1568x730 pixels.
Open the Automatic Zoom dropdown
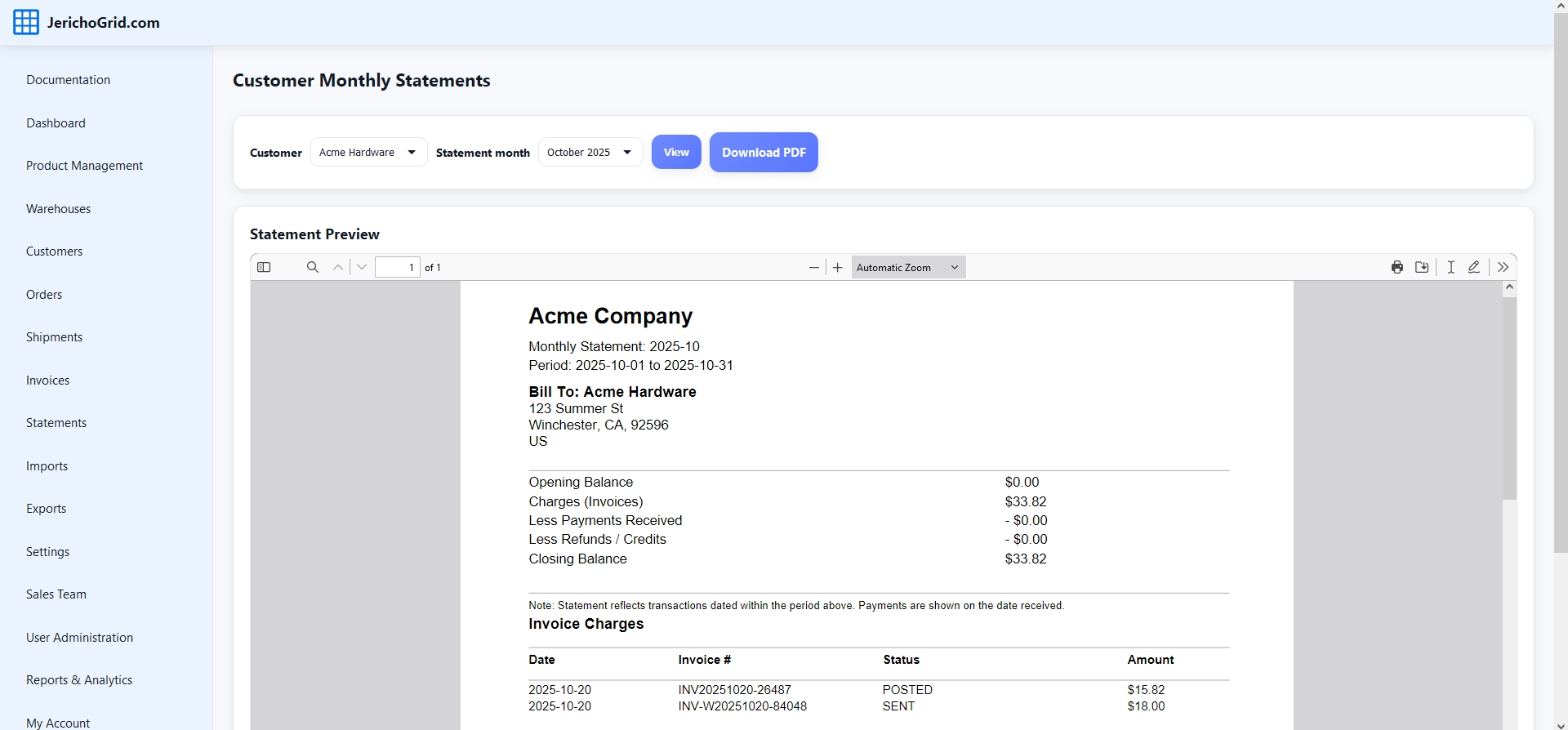(907, 267)
